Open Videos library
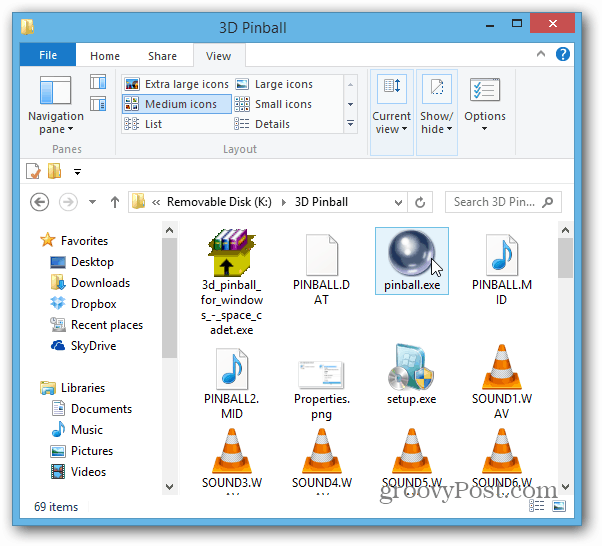Image resolution: width=602 pixels, height=546 pixels. pyautogui.click(x=78, y=472)
